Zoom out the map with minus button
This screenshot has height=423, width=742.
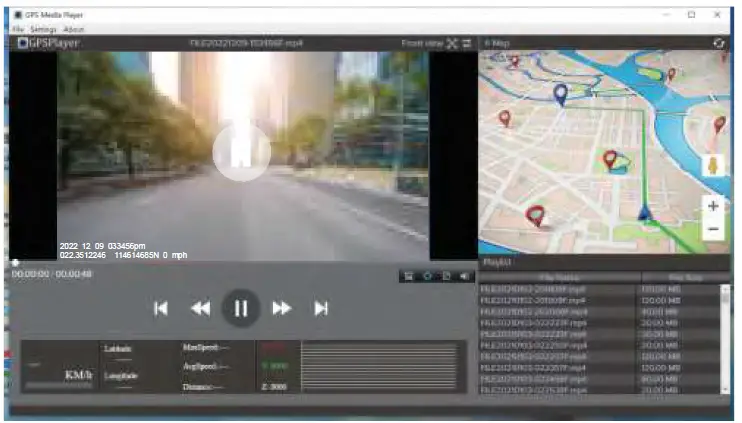click(713, 229)
